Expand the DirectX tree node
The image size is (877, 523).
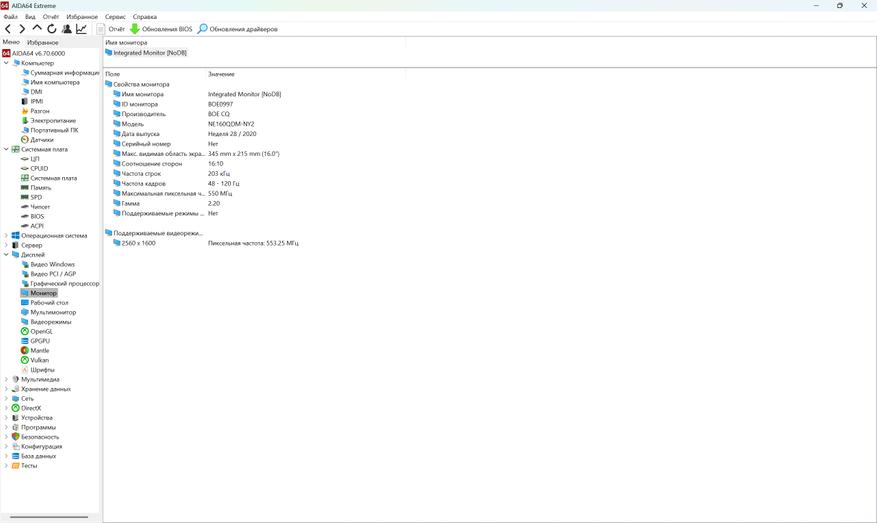click(x=6, y=408)
